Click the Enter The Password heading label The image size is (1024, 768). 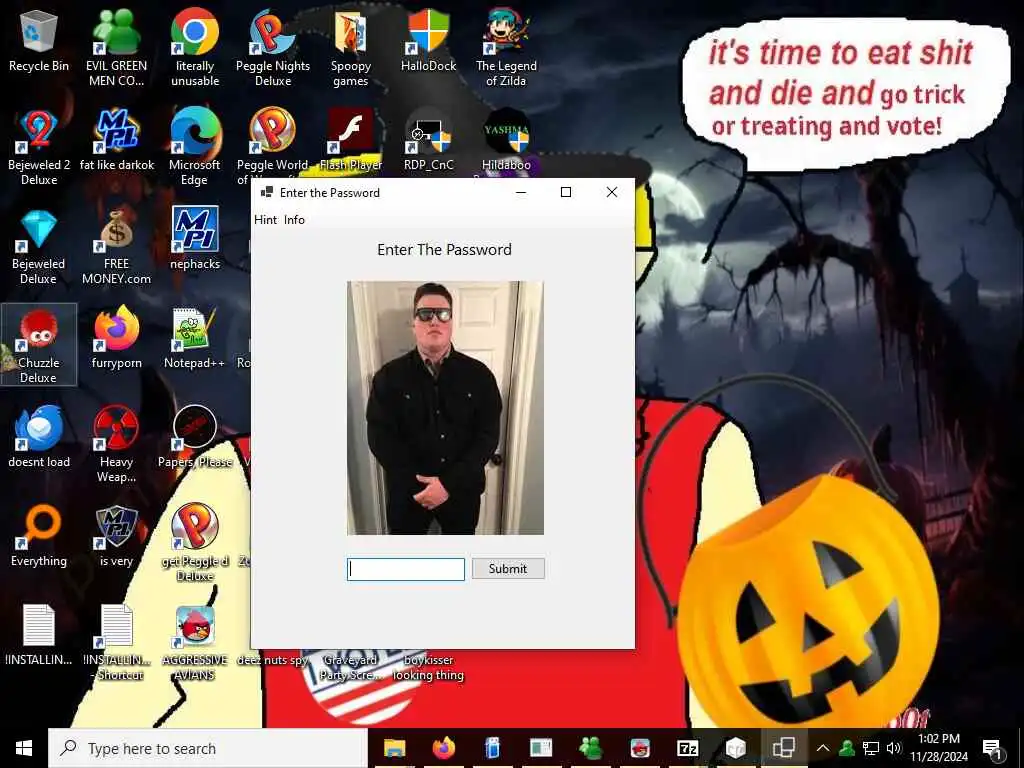444,249
